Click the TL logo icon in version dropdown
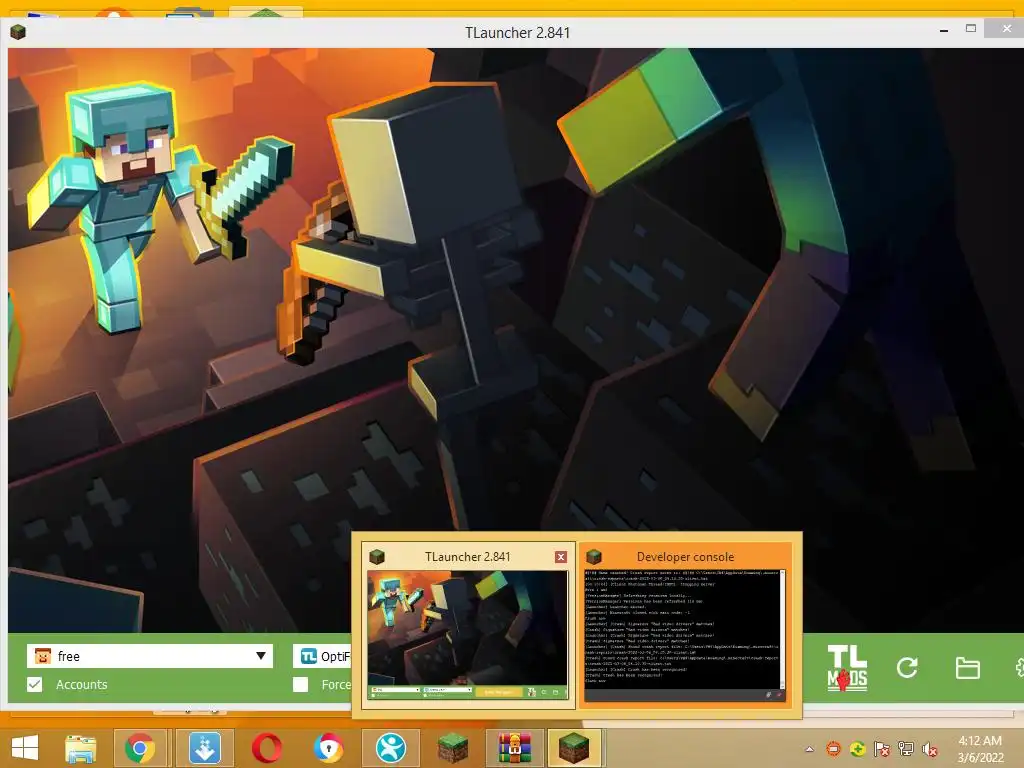Viewport: 1024px width, 768px height. point(308,656)
